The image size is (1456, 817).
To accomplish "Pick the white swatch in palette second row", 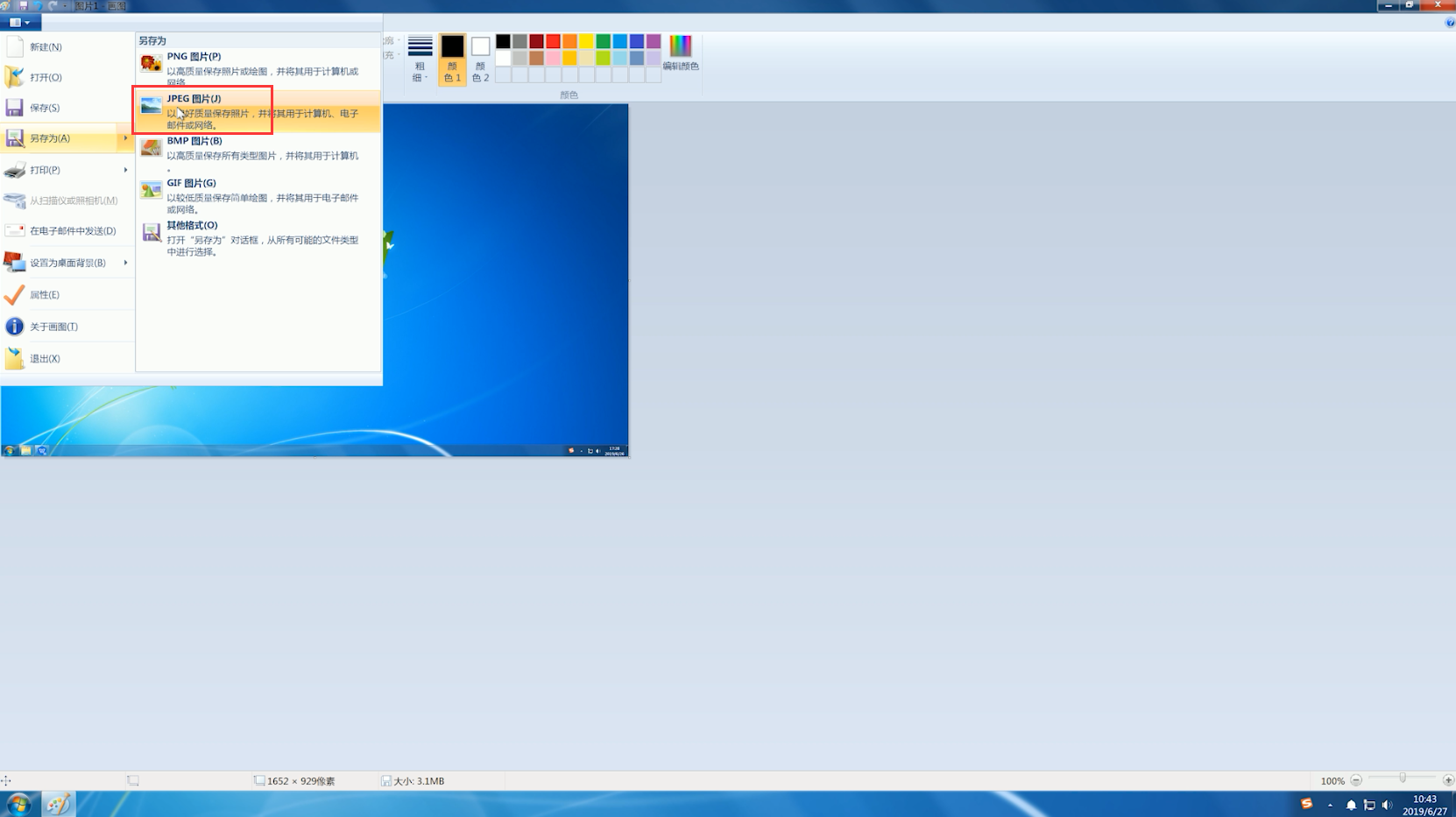I will pos(503,58).
